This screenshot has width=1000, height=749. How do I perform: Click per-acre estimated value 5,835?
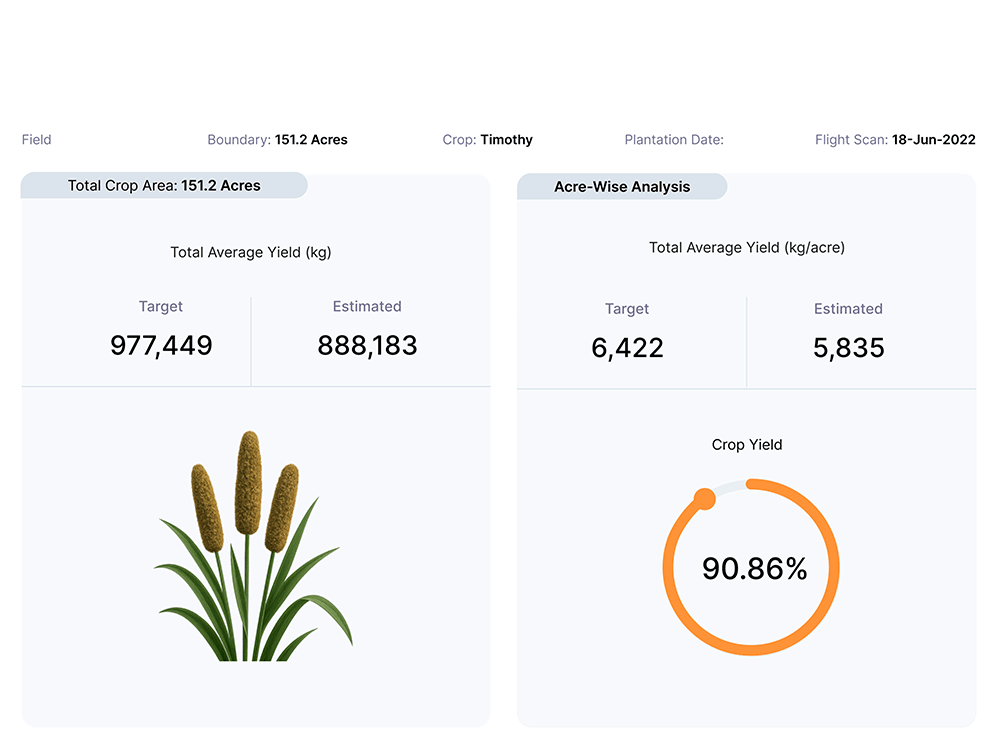pyautogui.click(x=848, y=348)
